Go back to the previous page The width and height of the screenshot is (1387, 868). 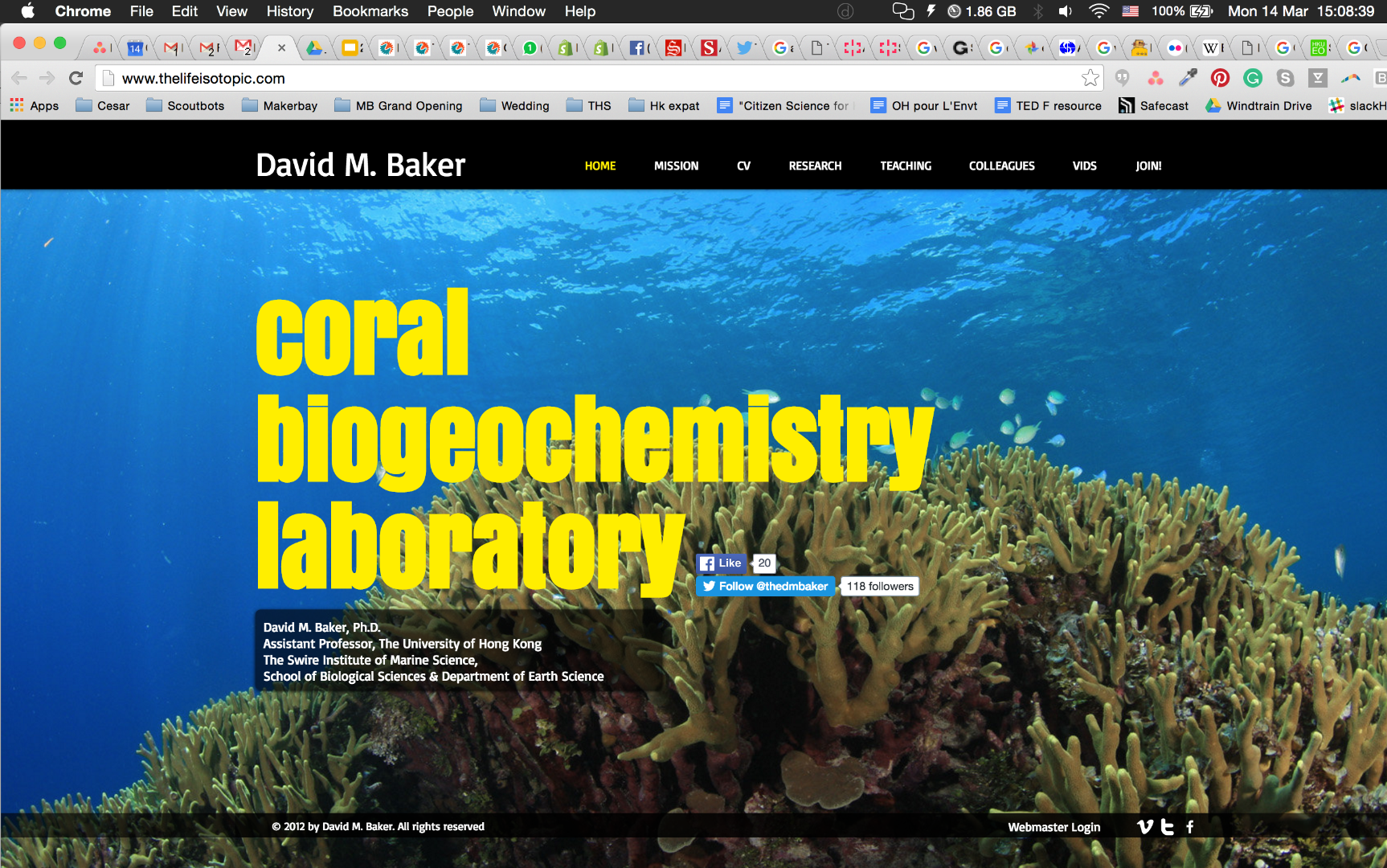point(19,78)
